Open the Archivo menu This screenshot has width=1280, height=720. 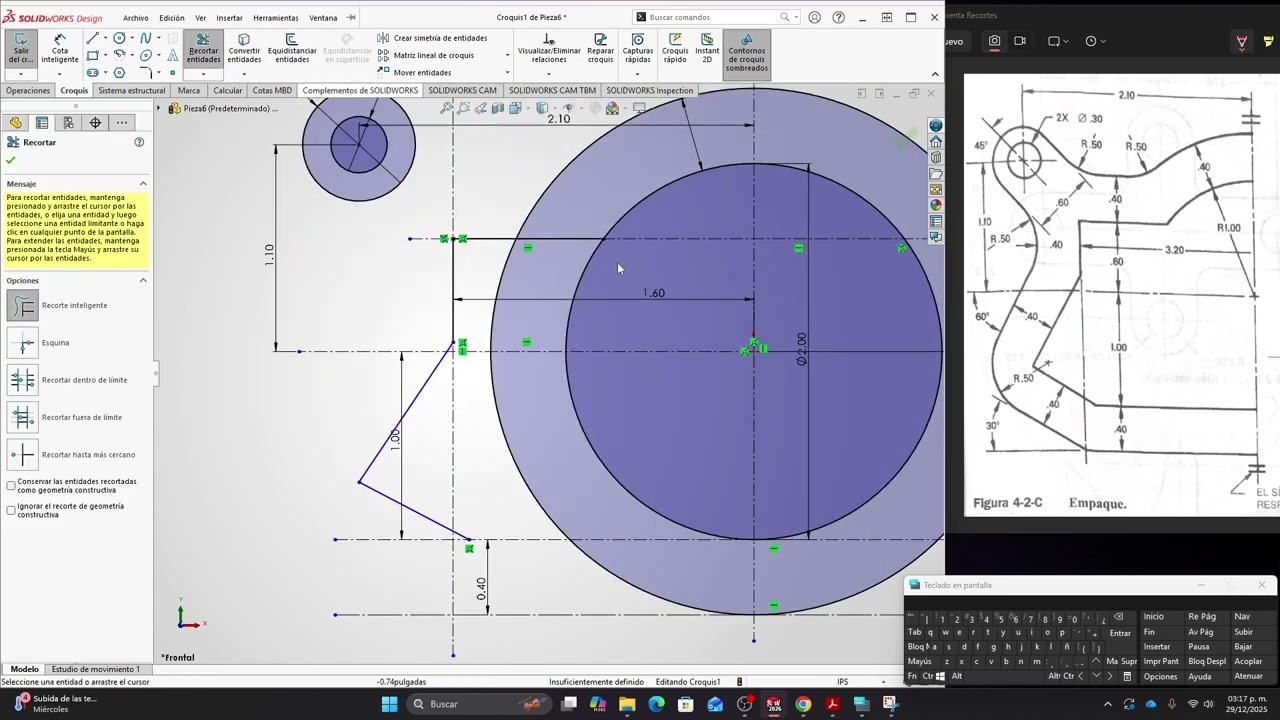[x=136, y=18]
